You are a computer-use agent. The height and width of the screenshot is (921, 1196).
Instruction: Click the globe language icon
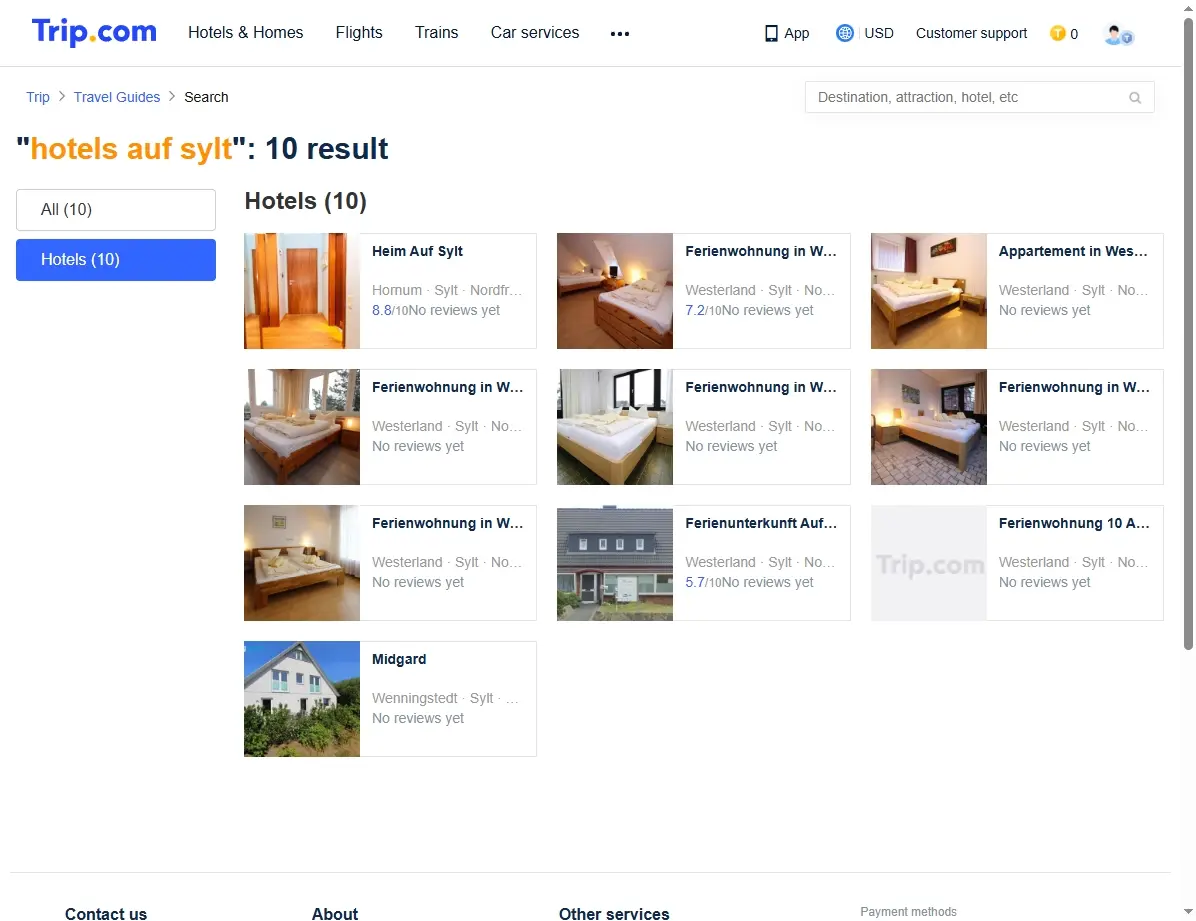point(844,33)
